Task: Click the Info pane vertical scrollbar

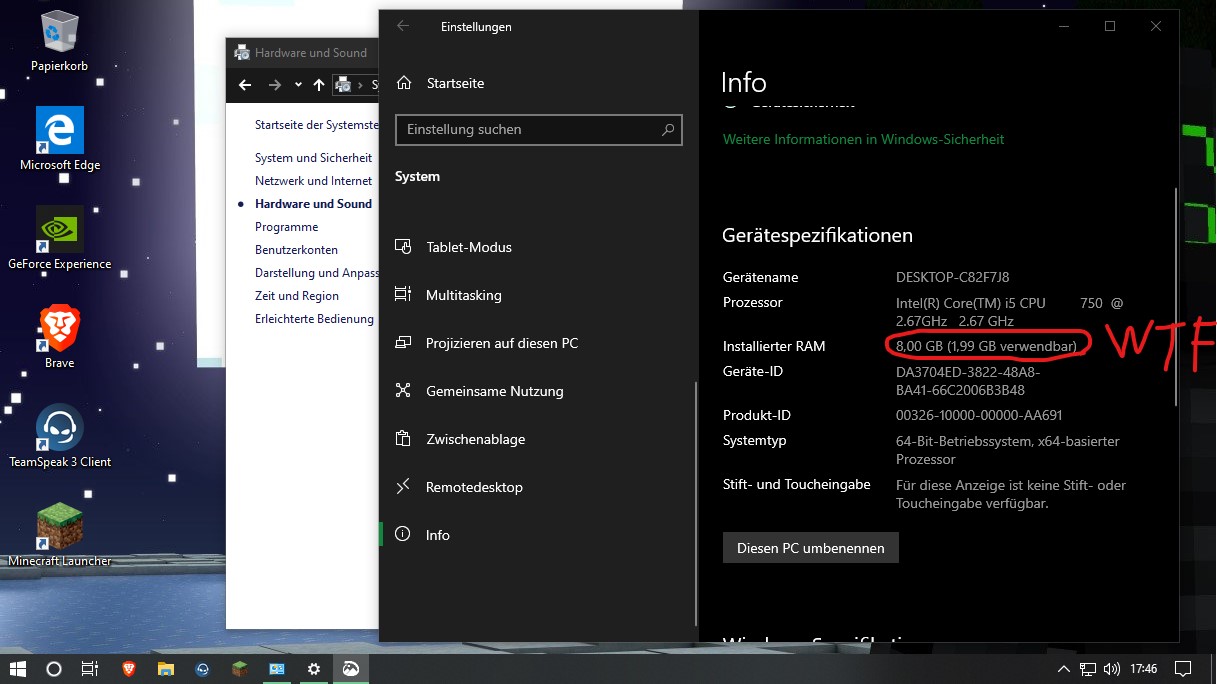Action: tap(1176, 297)
